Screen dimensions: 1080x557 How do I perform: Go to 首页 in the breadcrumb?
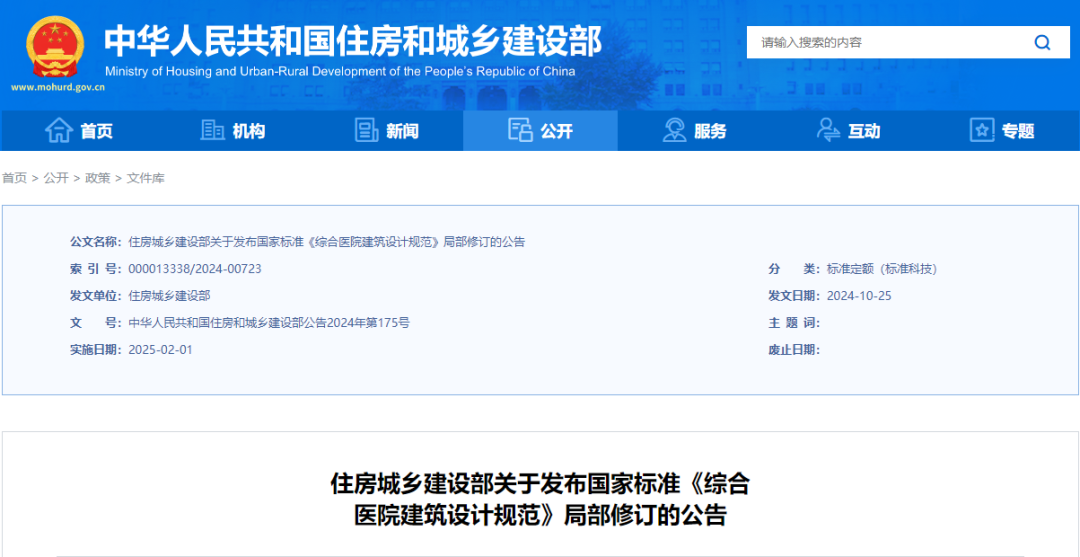14,178
